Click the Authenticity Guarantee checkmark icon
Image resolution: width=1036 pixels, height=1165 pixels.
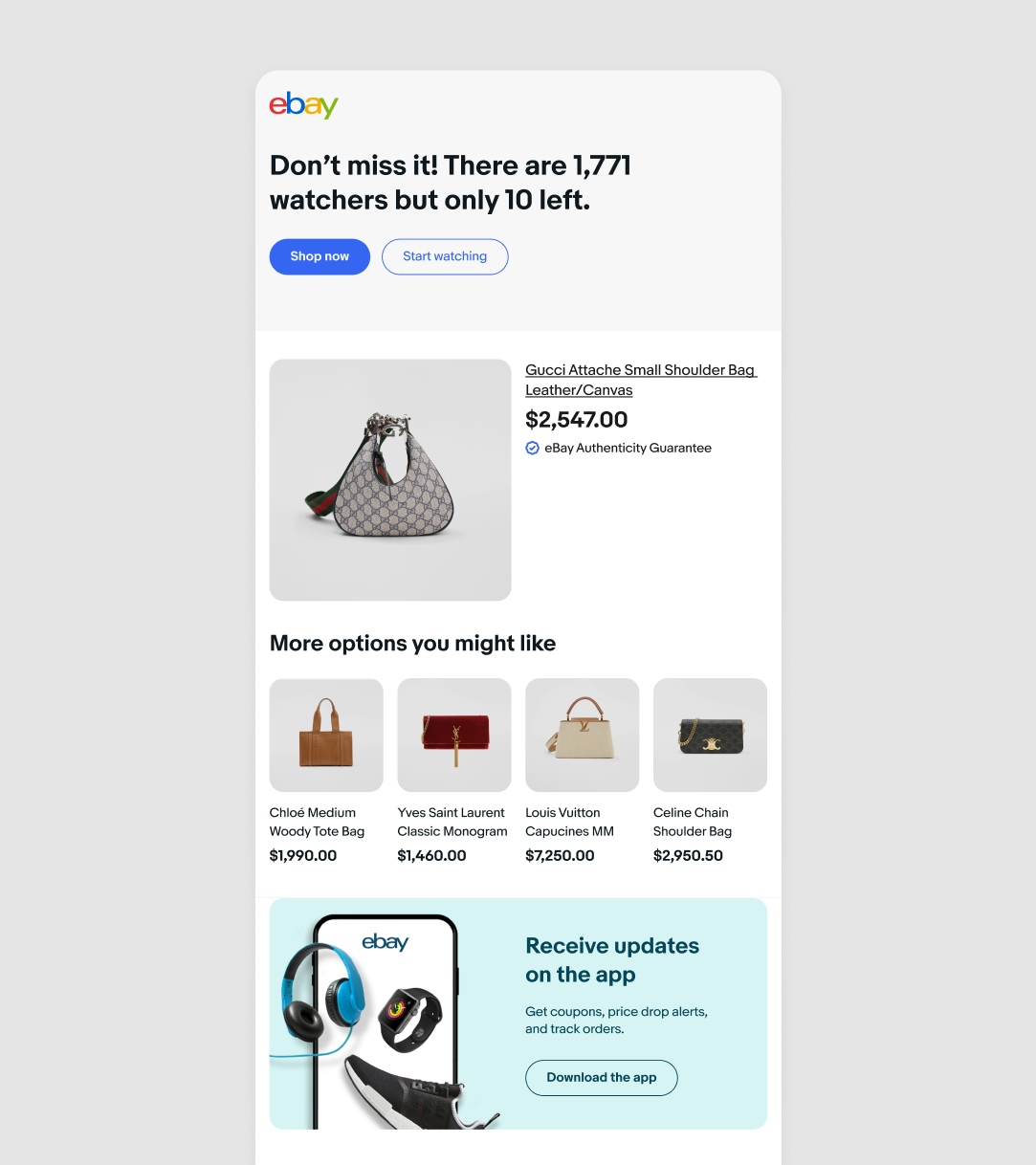(x=533, y=448)
